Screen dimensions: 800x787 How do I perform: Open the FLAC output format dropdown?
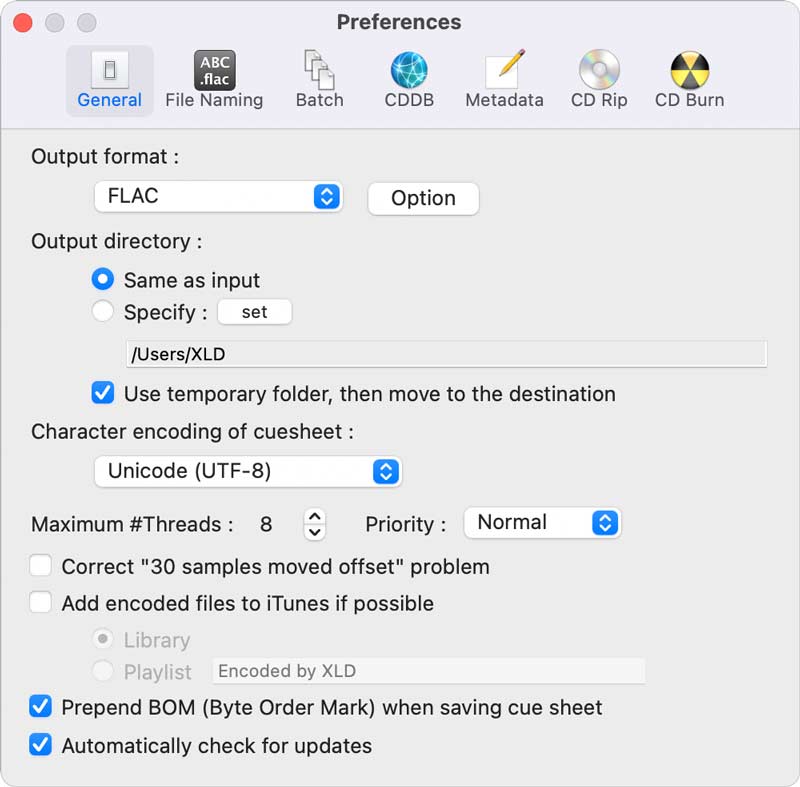218,196
